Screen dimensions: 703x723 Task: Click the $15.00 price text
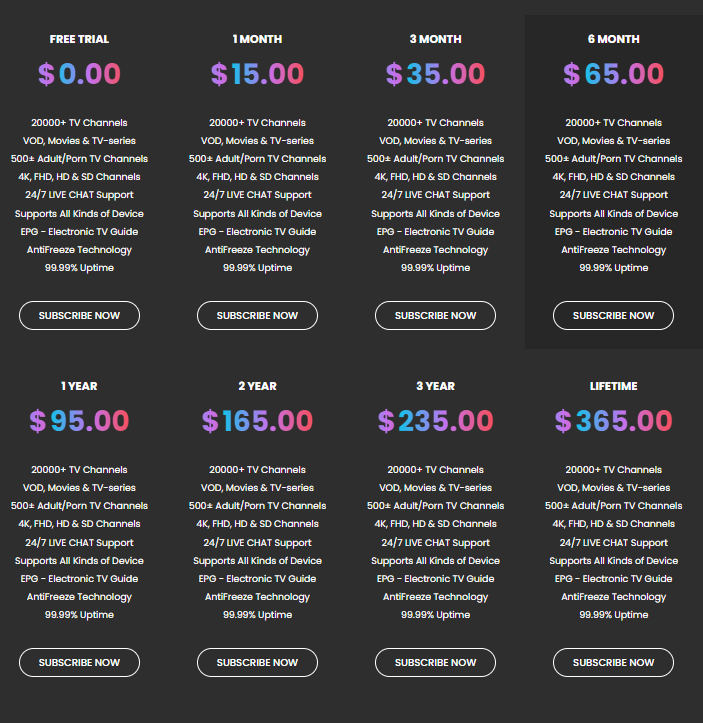257,74
